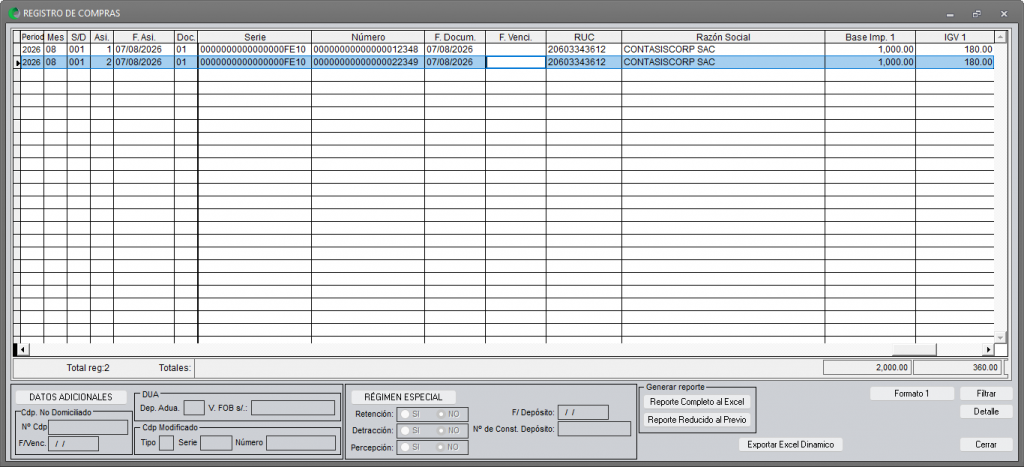
Task: Click the F. Asi. column header
Action: [x=144, y=37]
